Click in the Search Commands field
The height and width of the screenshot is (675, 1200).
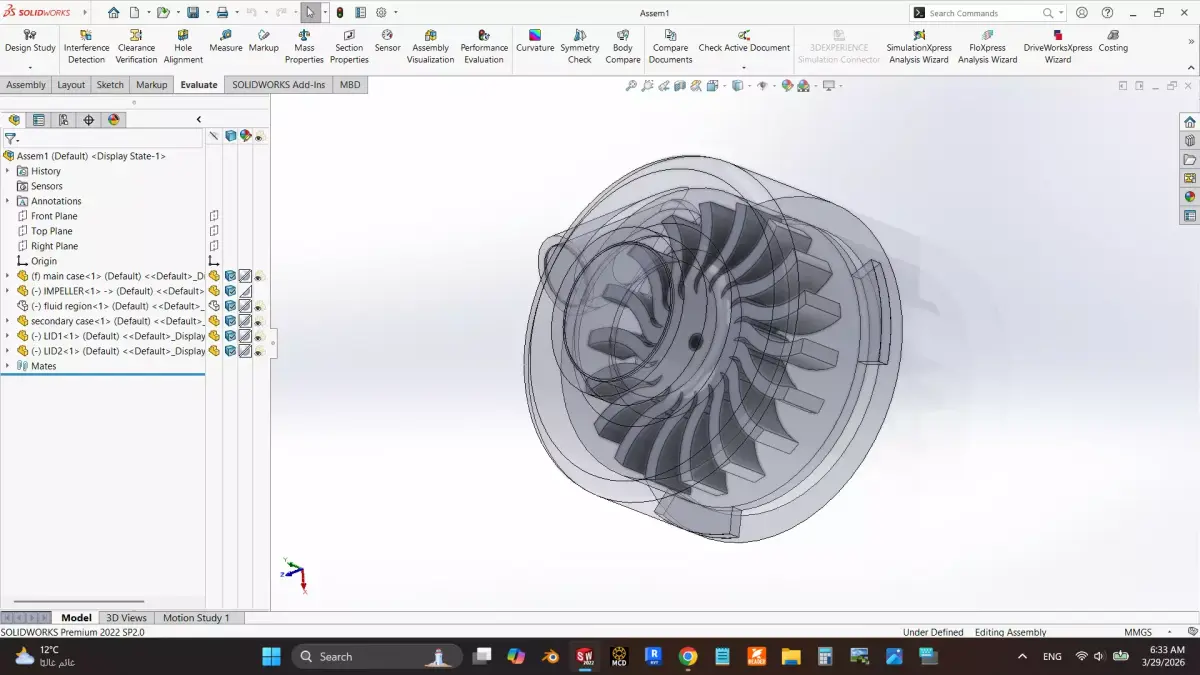tap(980, 13)
